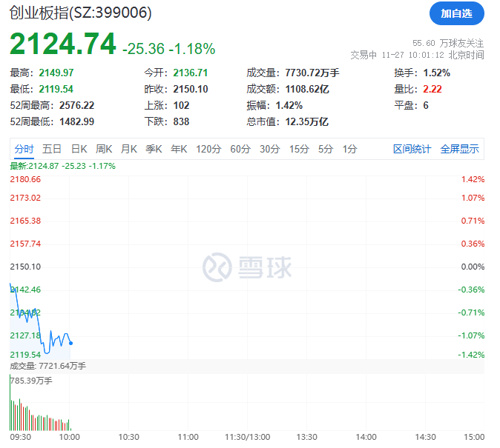Click the current price 2124.74
This screenshot has height=448, width=500.
(63, 44)
